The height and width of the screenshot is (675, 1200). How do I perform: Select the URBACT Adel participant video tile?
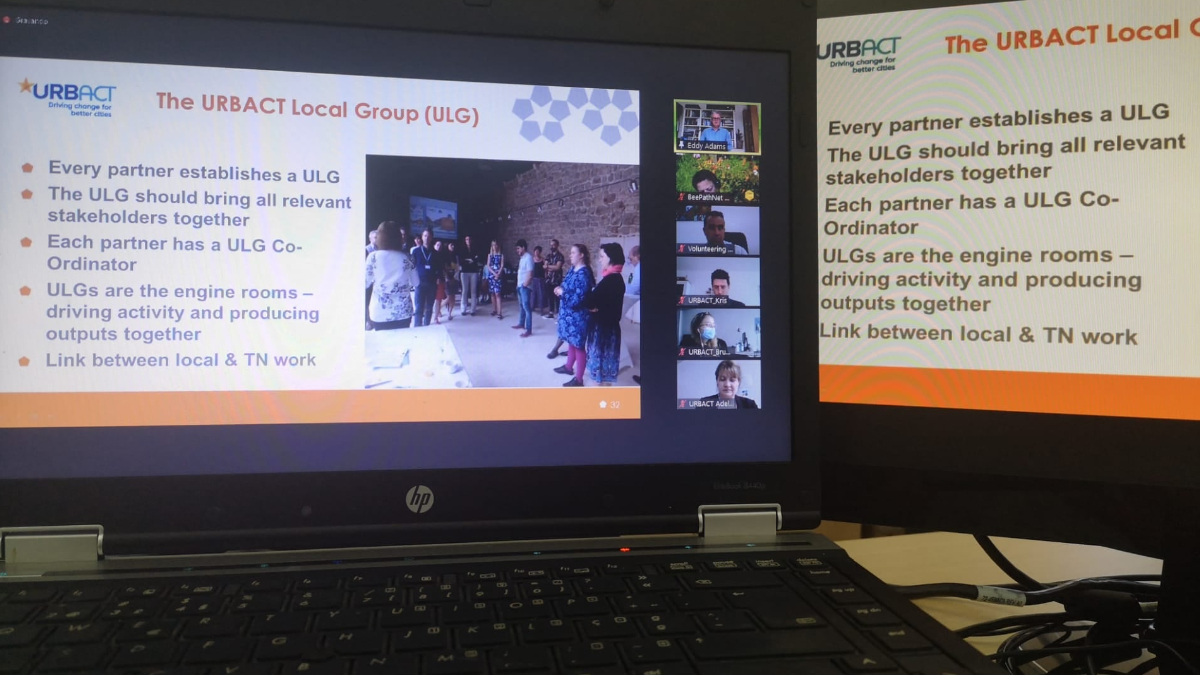718,384
